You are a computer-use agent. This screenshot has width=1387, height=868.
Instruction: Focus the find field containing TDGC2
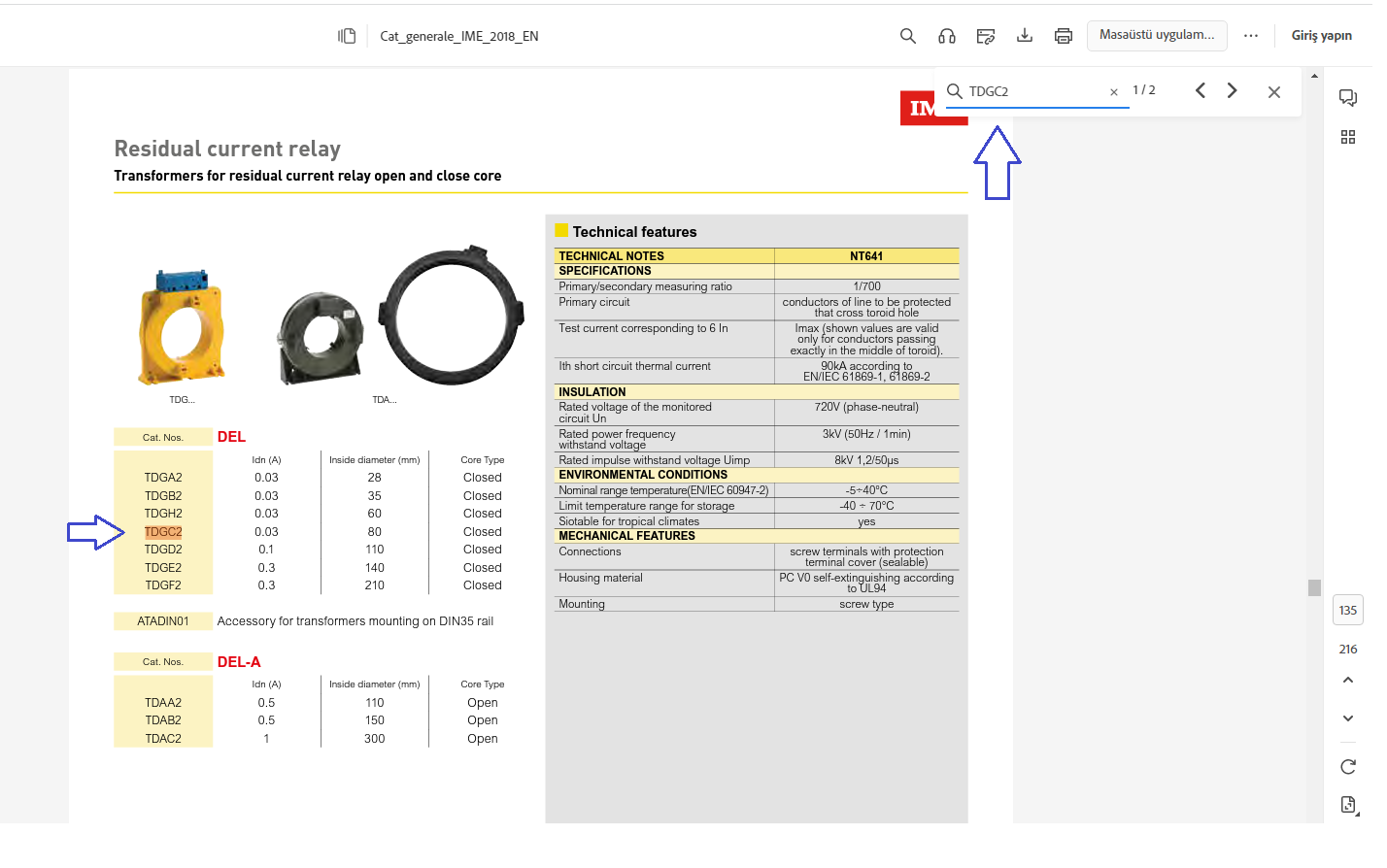pyautogui.click(x=1037, y=91)
